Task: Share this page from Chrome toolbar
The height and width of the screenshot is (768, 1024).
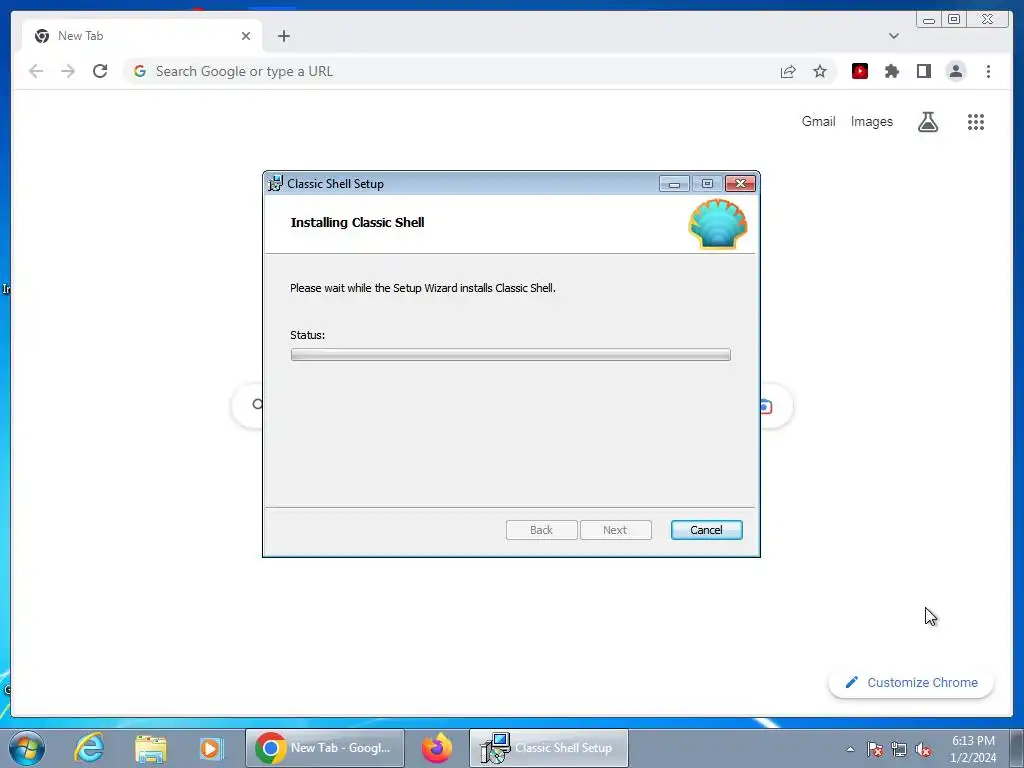Action: pos(788,71)
